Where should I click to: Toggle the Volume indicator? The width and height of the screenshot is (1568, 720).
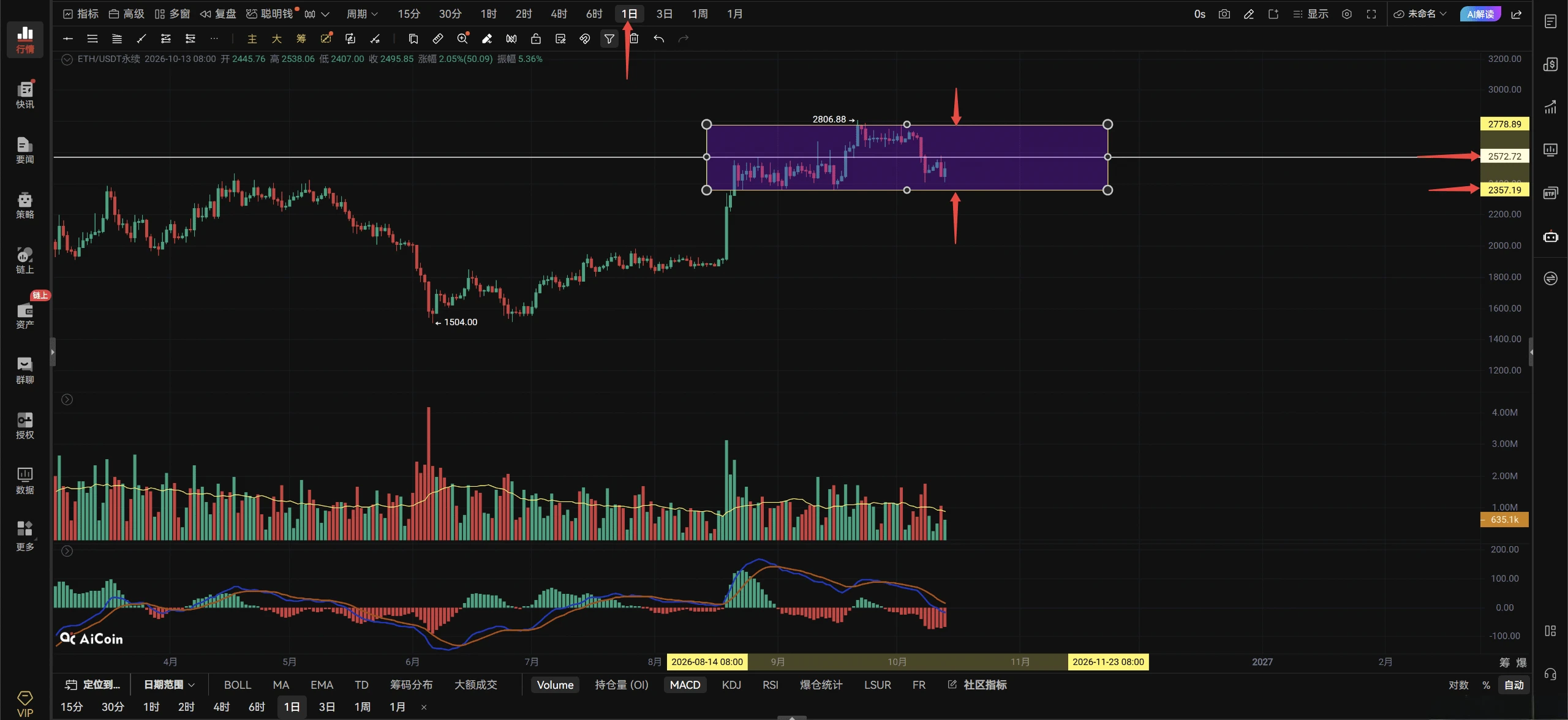tap(555, 684)
